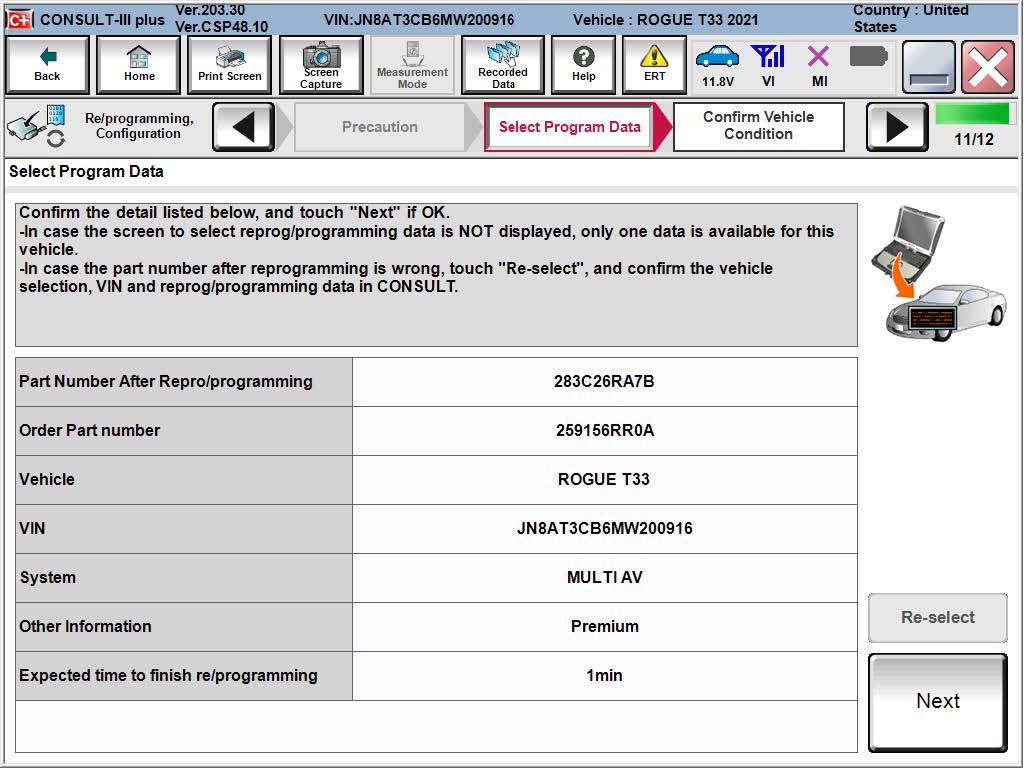Image resolution: width=1024 pixels, height=768 pixels.
Task: Click the MULTI AV system value
Action: coord(604,577)
